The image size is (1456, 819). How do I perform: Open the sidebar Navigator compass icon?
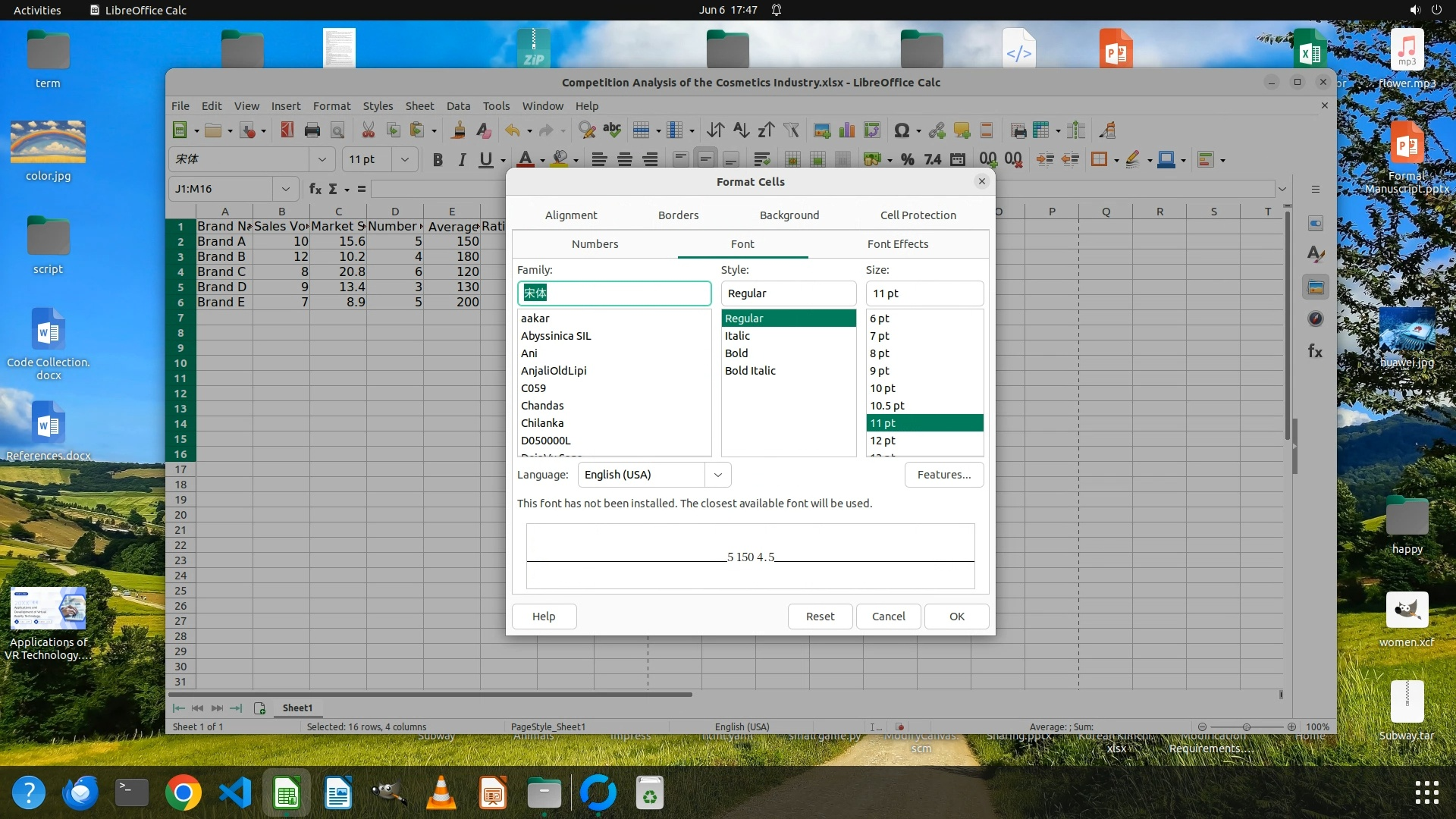(x=1316, y=319)
